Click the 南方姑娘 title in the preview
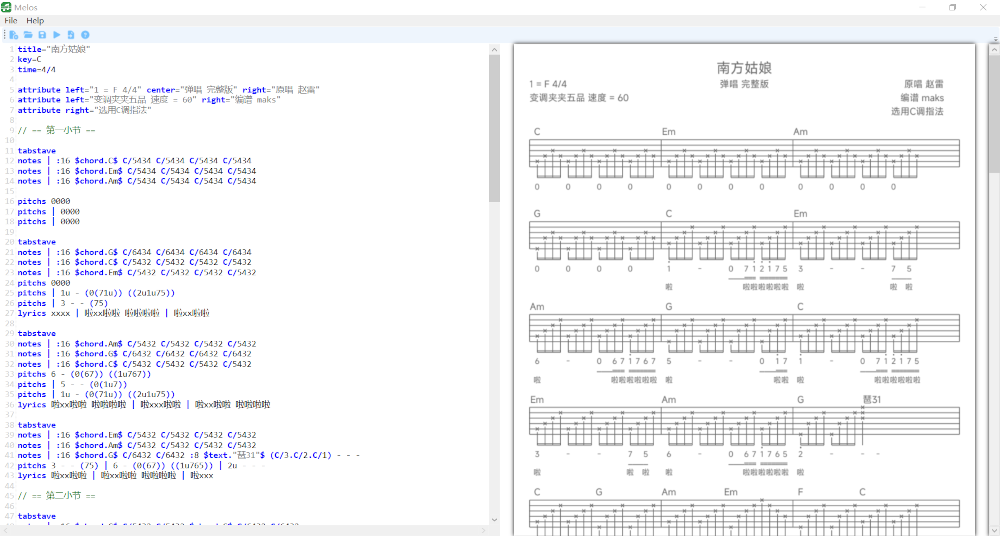This screenshot has height=536, width=1000. click(x=744, y=68)
